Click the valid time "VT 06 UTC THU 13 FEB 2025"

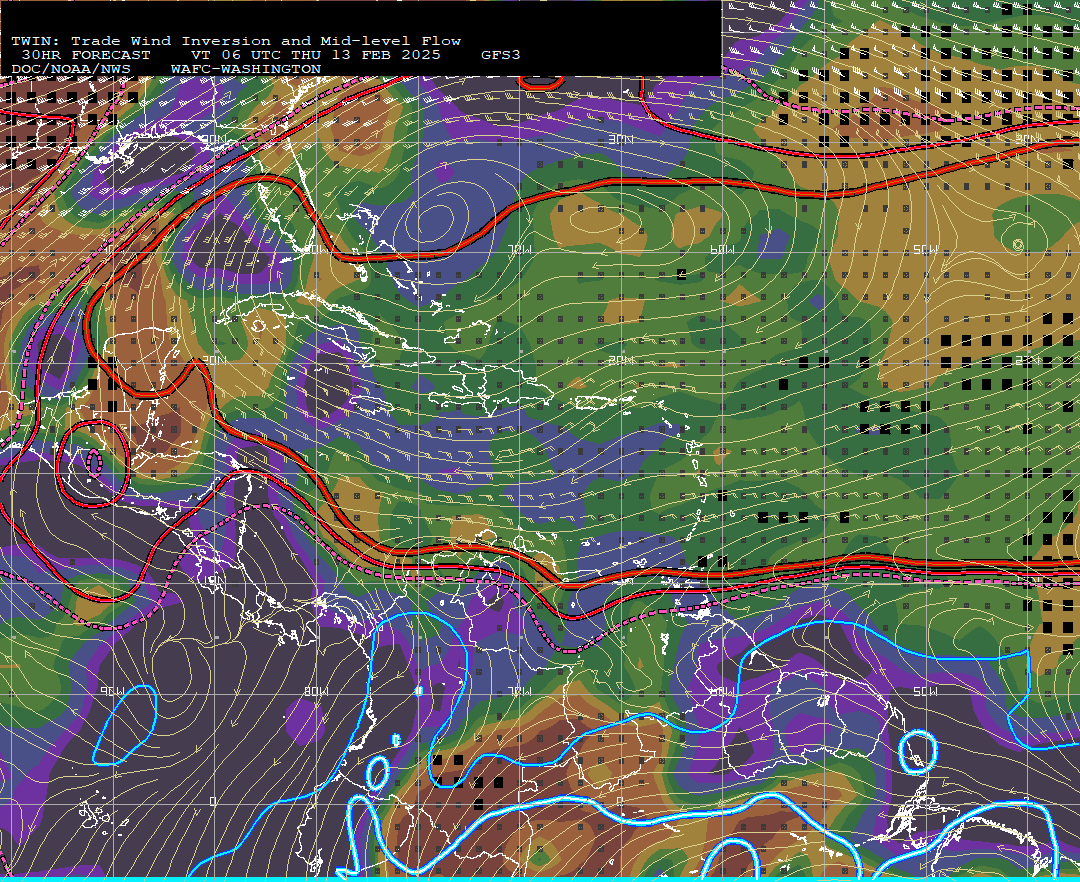tap(315, 54)
